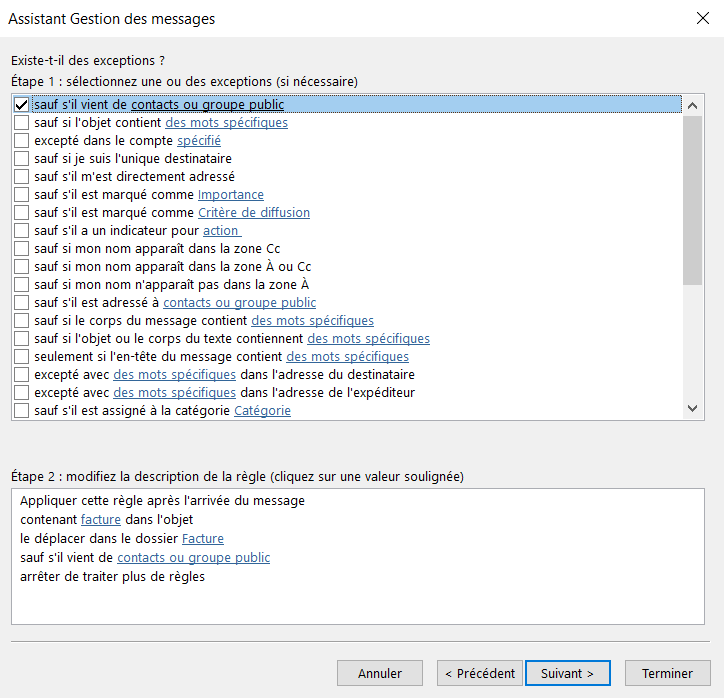Open 'des mots spécifiques' link for en-tête du message

(348, 357)
